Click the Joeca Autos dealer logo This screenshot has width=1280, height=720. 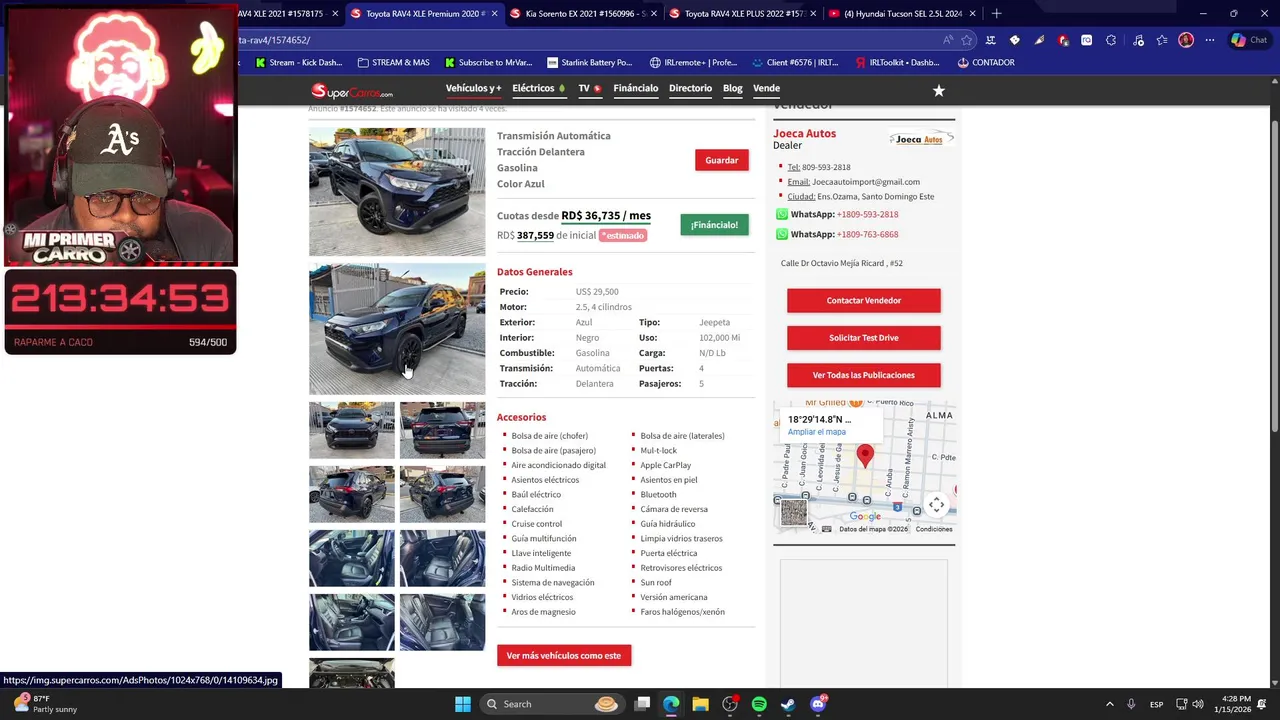click(x=921, y=139)
